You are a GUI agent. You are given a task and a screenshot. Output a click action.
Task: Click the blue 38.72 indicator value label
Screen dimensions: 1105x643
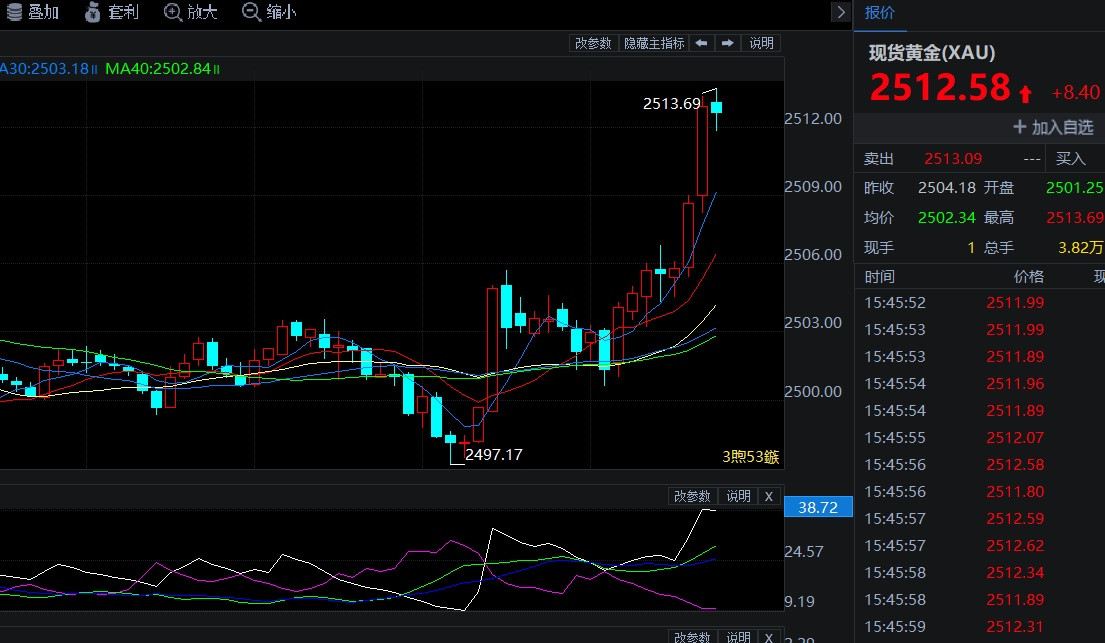pyautogui.click(x=819, y=508)
